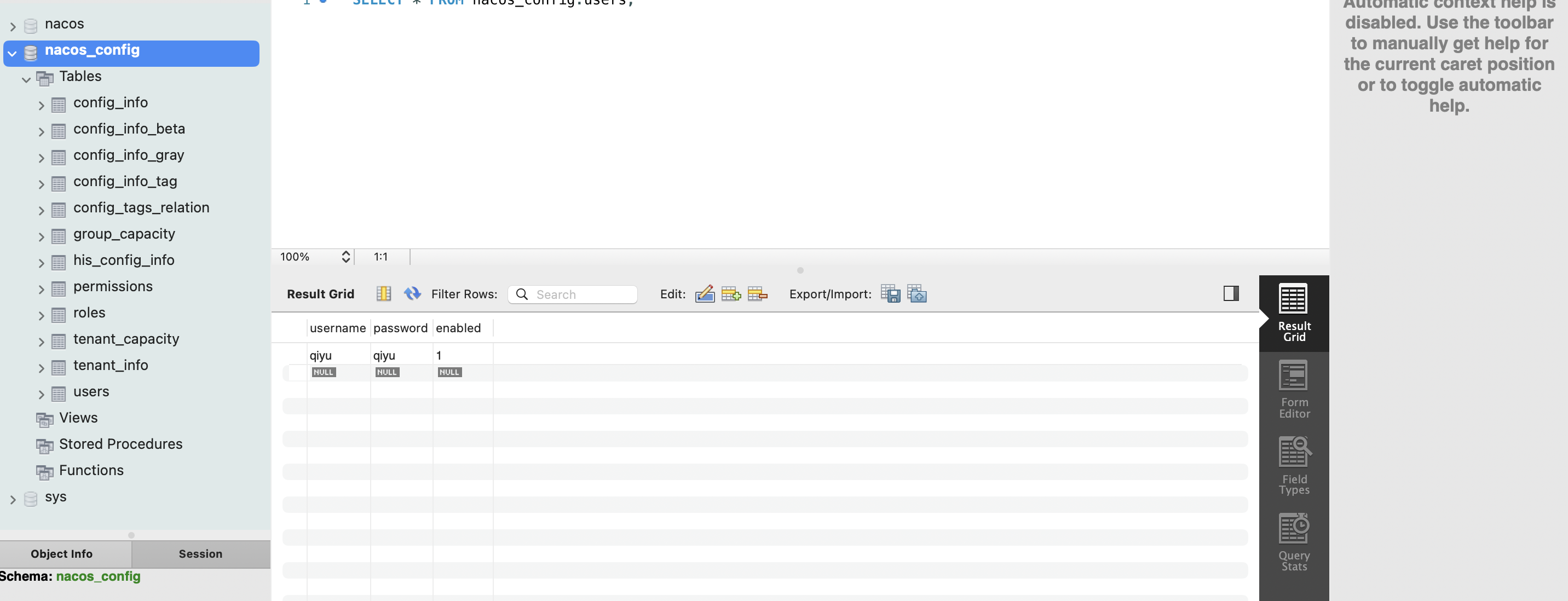
Task: Click the delete selected rows icon
Action: pos(757,294)
